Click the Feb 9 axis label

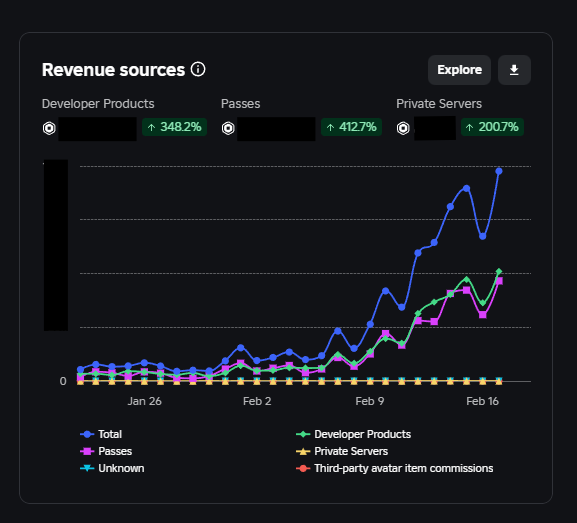click(x=370, y=401)
